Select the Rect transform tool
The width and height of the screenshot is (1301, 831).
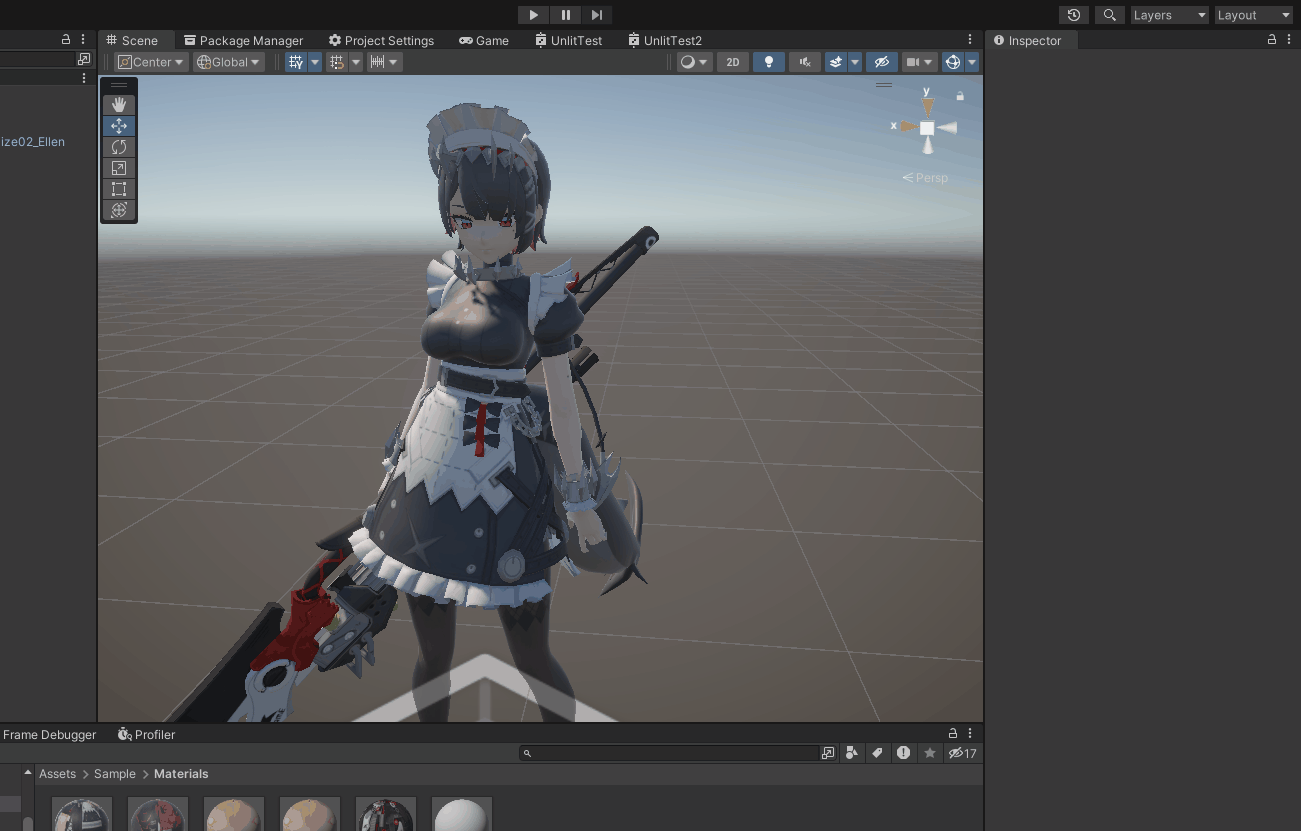(119, 189)
